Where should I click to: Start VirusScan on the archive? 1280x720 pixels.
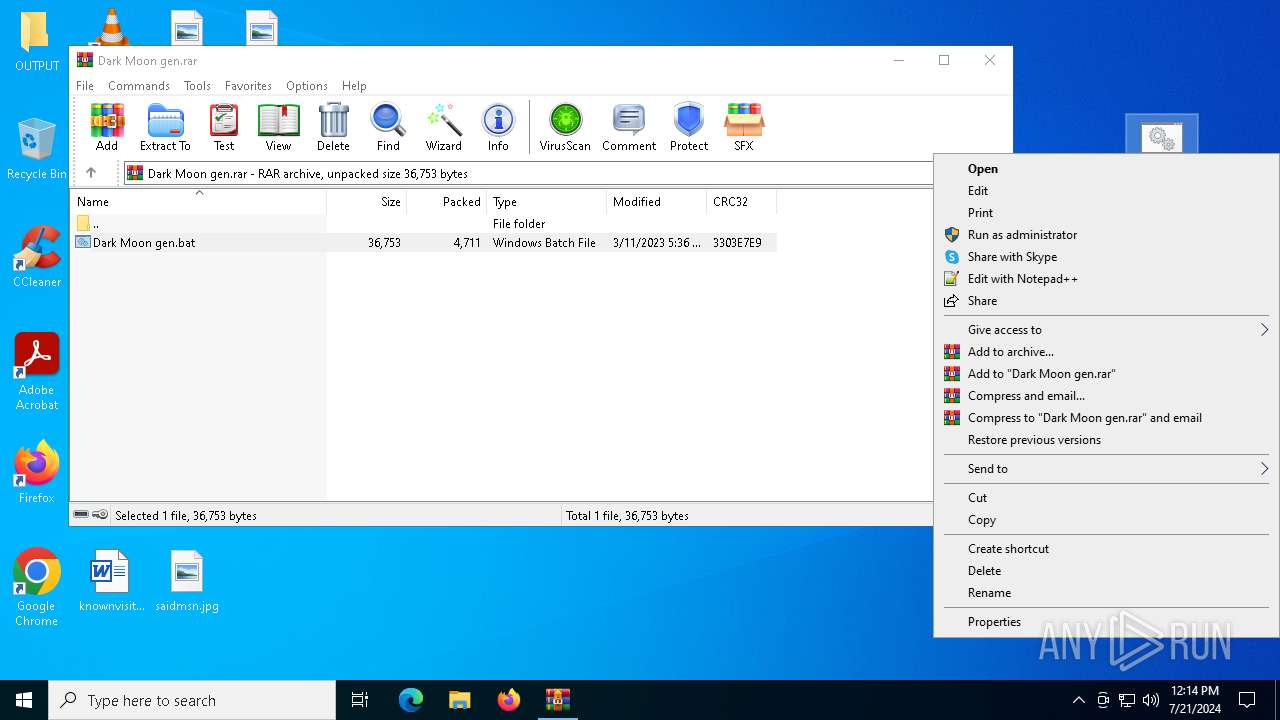[565, 127]
